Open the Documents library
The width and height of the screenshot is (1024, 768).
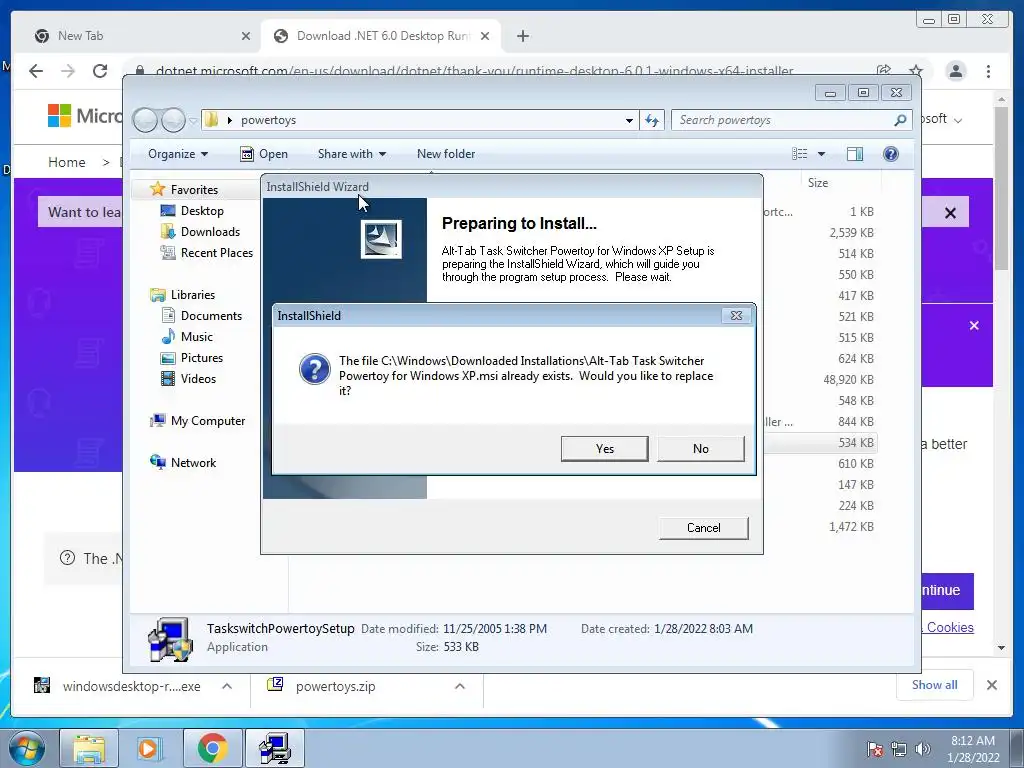[x=210, y=315]
